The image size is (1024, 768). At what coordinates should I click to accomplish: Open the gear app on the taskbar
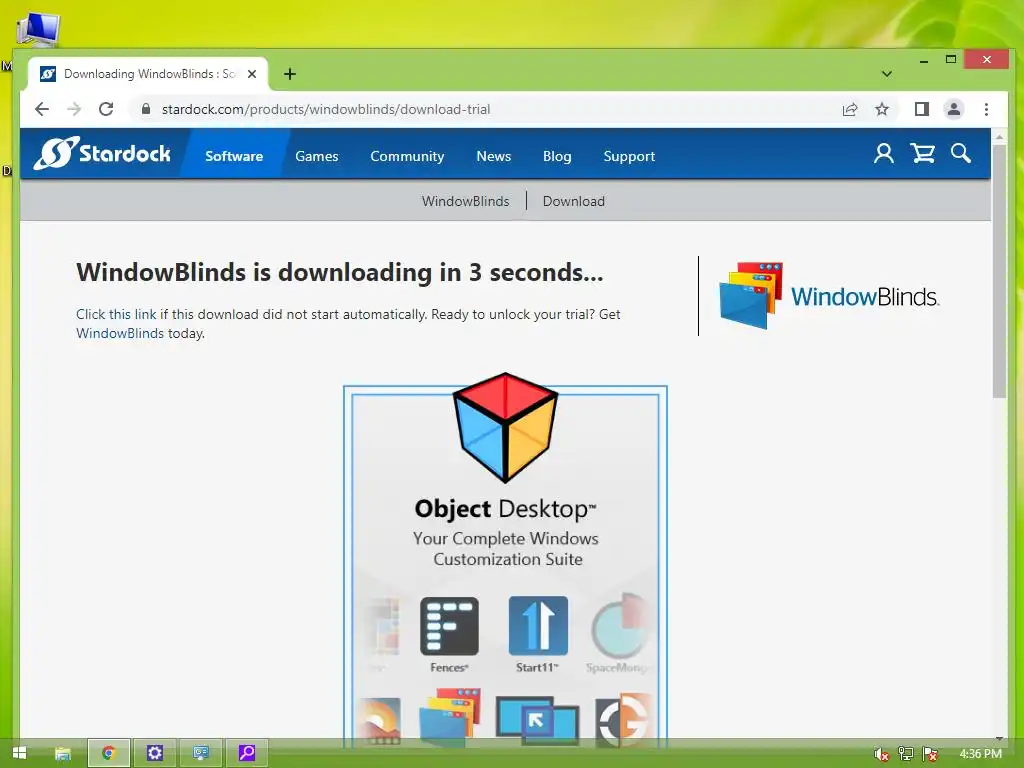click(155, 753)
